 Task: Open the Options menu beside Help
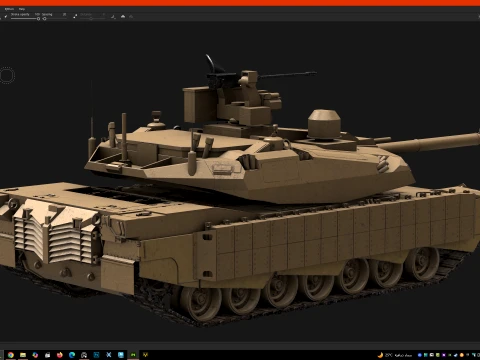pyautogui.click(x=9, y=9)
